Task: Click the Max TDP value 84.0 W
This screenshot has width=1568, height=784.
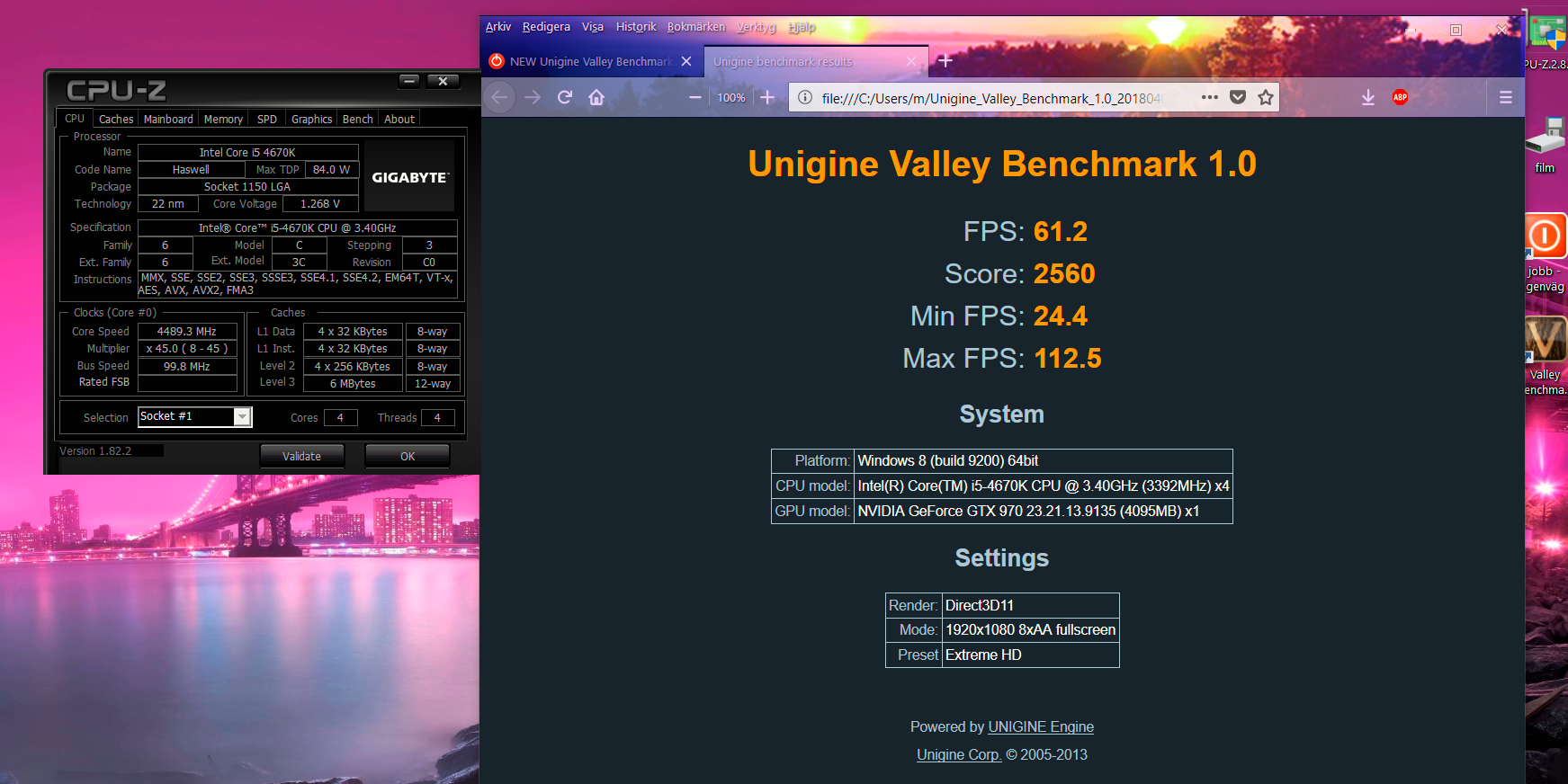Action: click(x=332, y=169)
